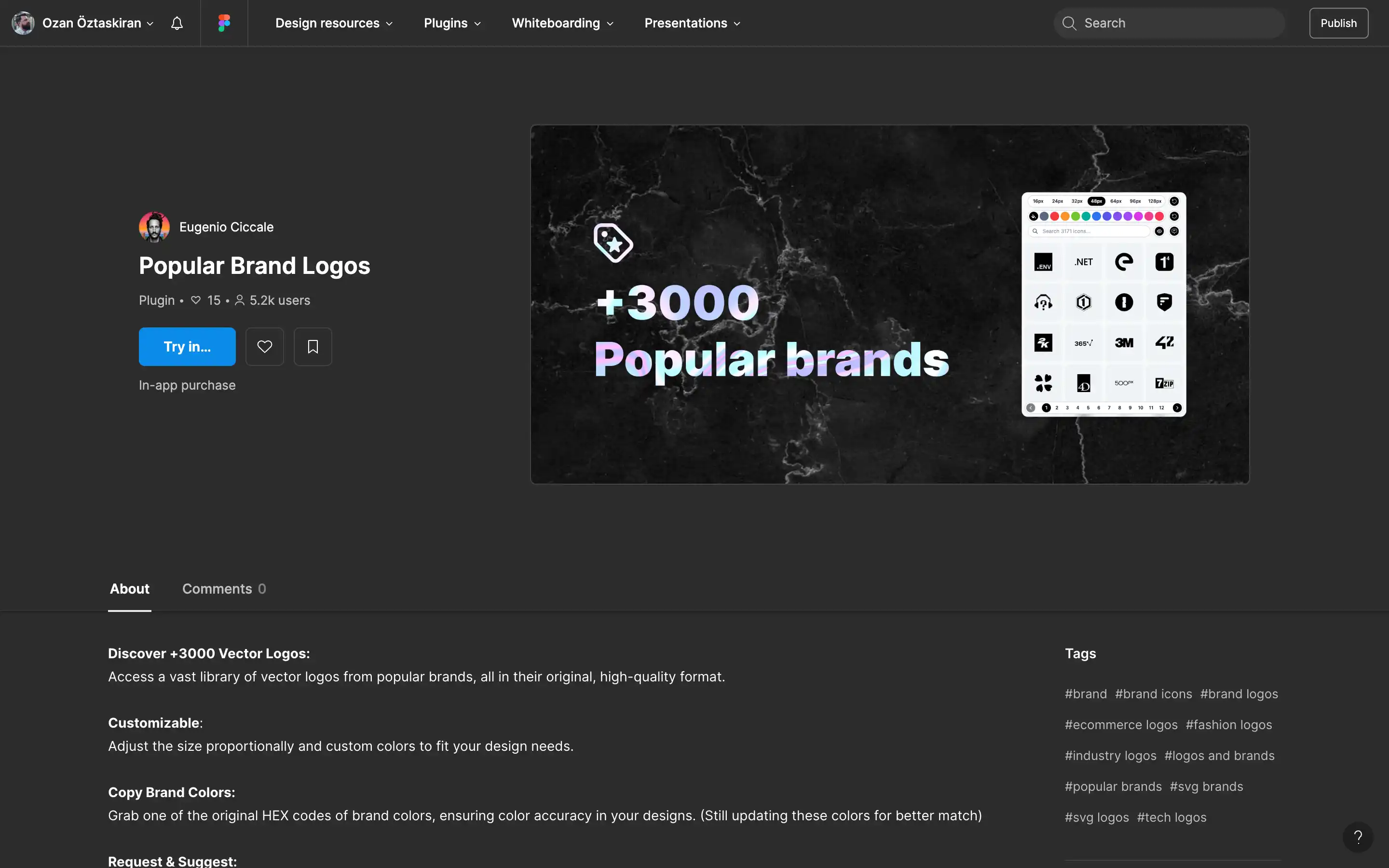
Task: Expand the Ozan Öztaskiran account menu
Action: (98, 23)
